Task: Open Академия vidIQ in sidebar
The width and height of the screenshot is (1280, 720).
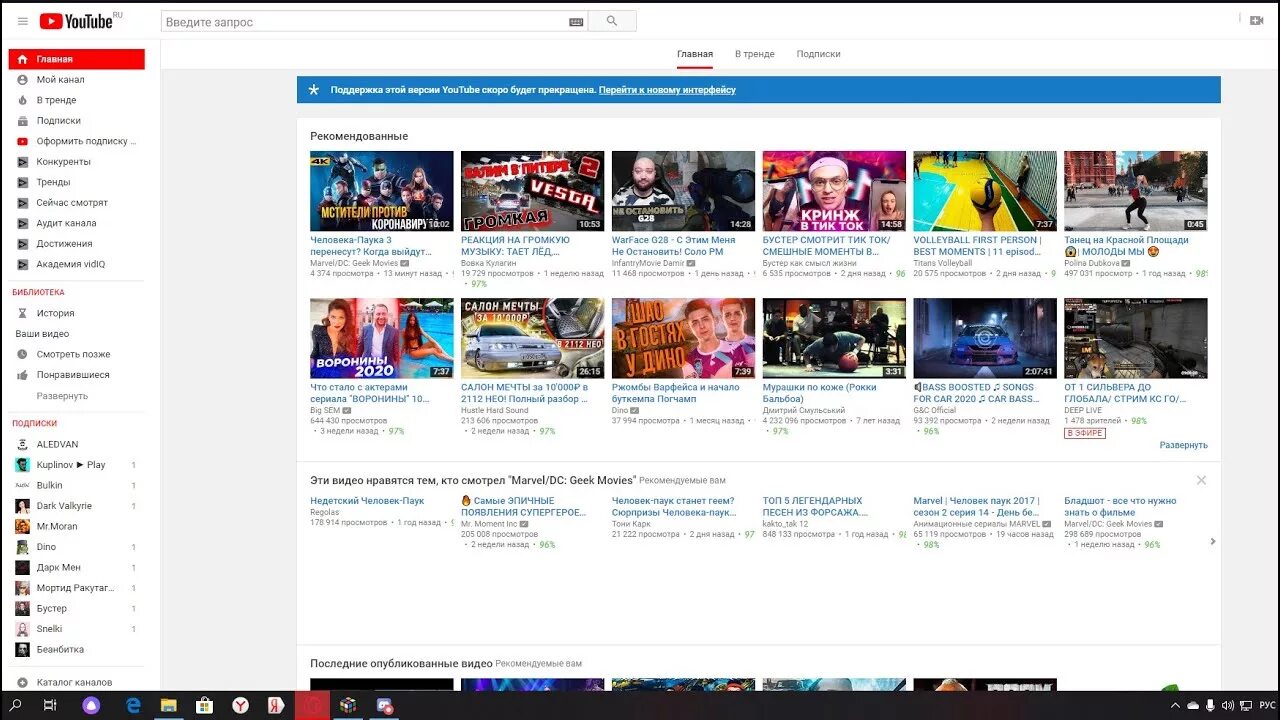Action: coord(76,264)
